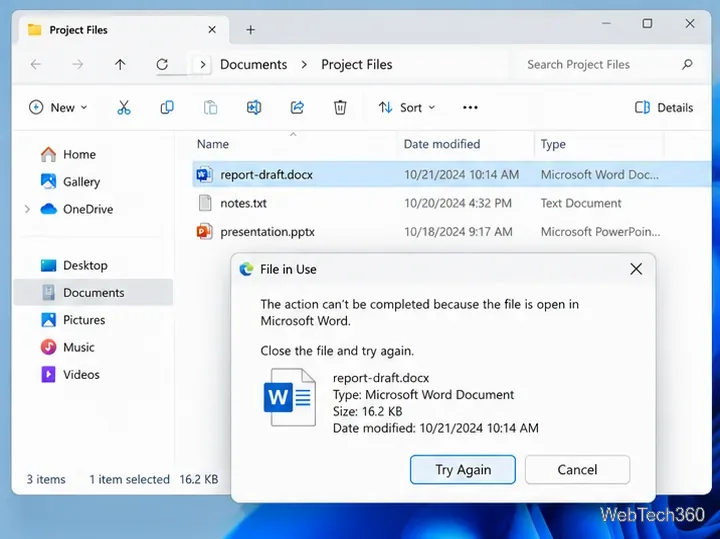
Task: Select the report-draft.docx file name
Action: coord(266,174)
